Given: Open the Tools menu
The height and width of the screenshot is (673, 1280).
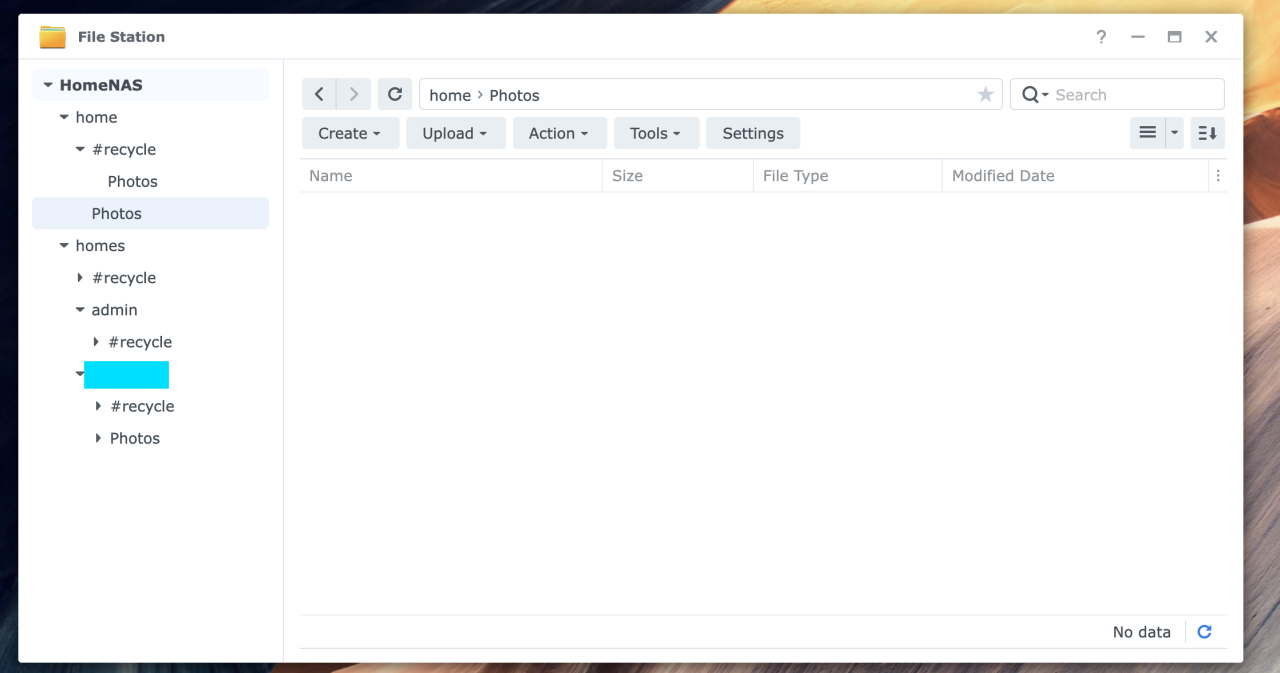Looking at the screenshot, I should 656,132.
